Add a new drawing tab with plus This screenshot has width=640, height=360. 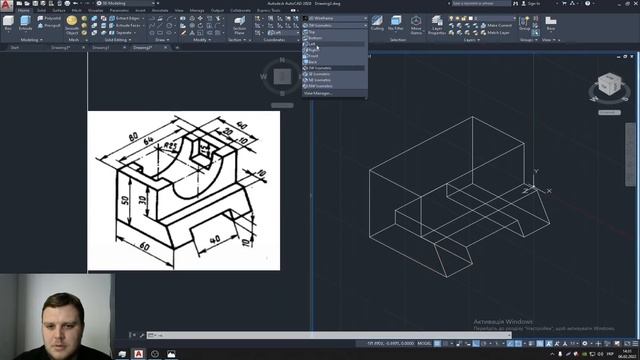pyautogui.click(x=177, y=47)
